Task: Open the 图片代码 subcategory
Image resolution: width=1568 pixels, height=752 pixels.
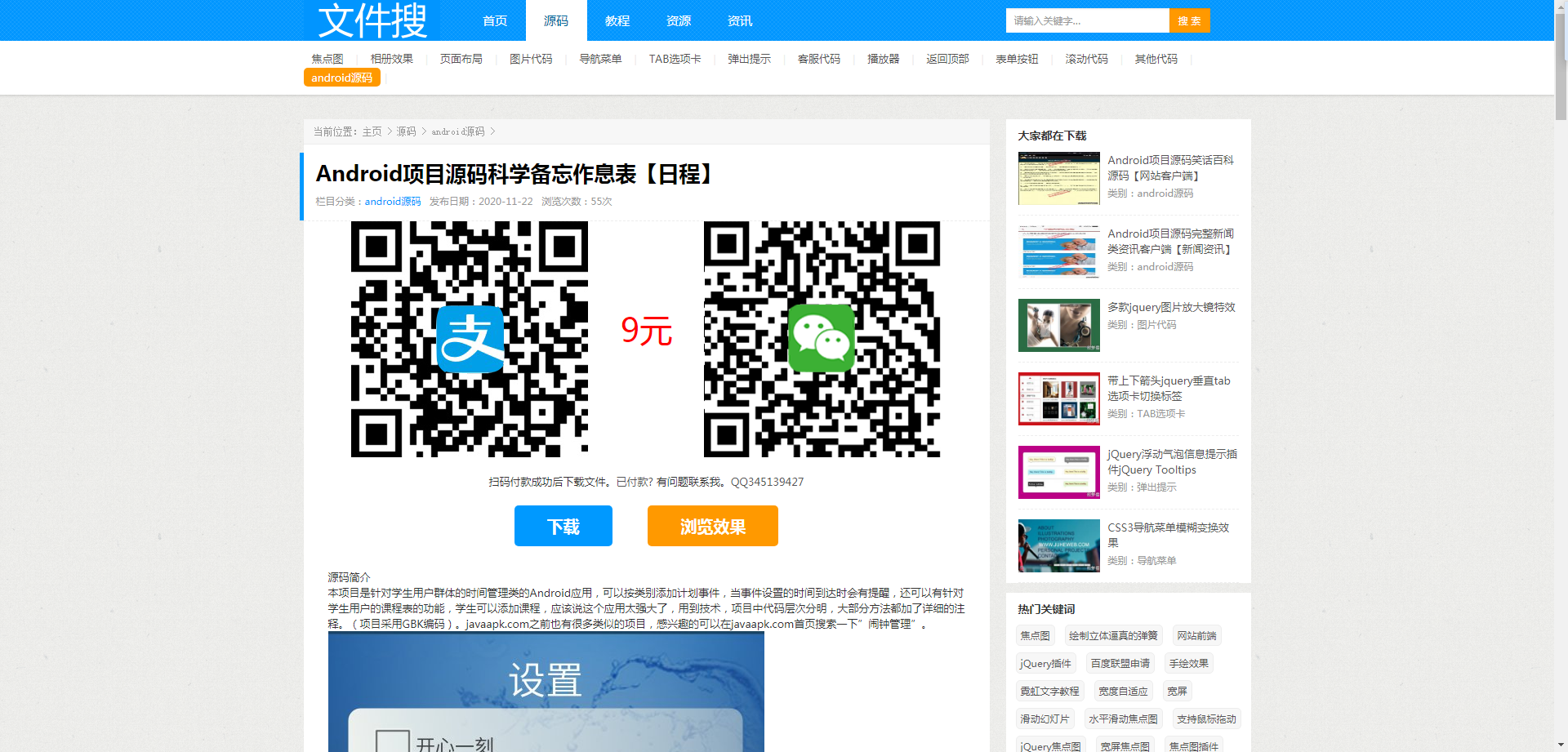Action: click(531, 59)
